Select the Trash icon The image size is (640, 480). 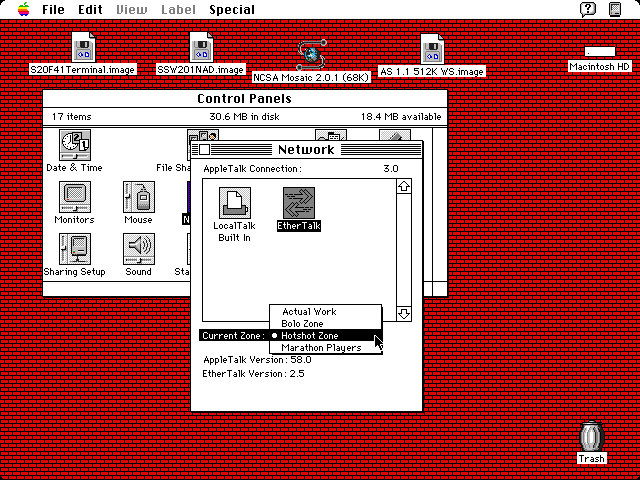tap(591, 436)
